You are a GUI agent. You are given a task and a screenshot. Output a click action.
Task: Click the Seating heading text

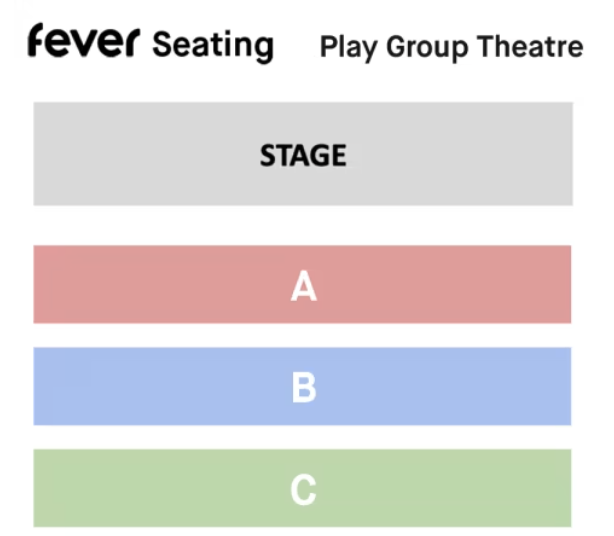pyautogui.click(x=212, y=45)
